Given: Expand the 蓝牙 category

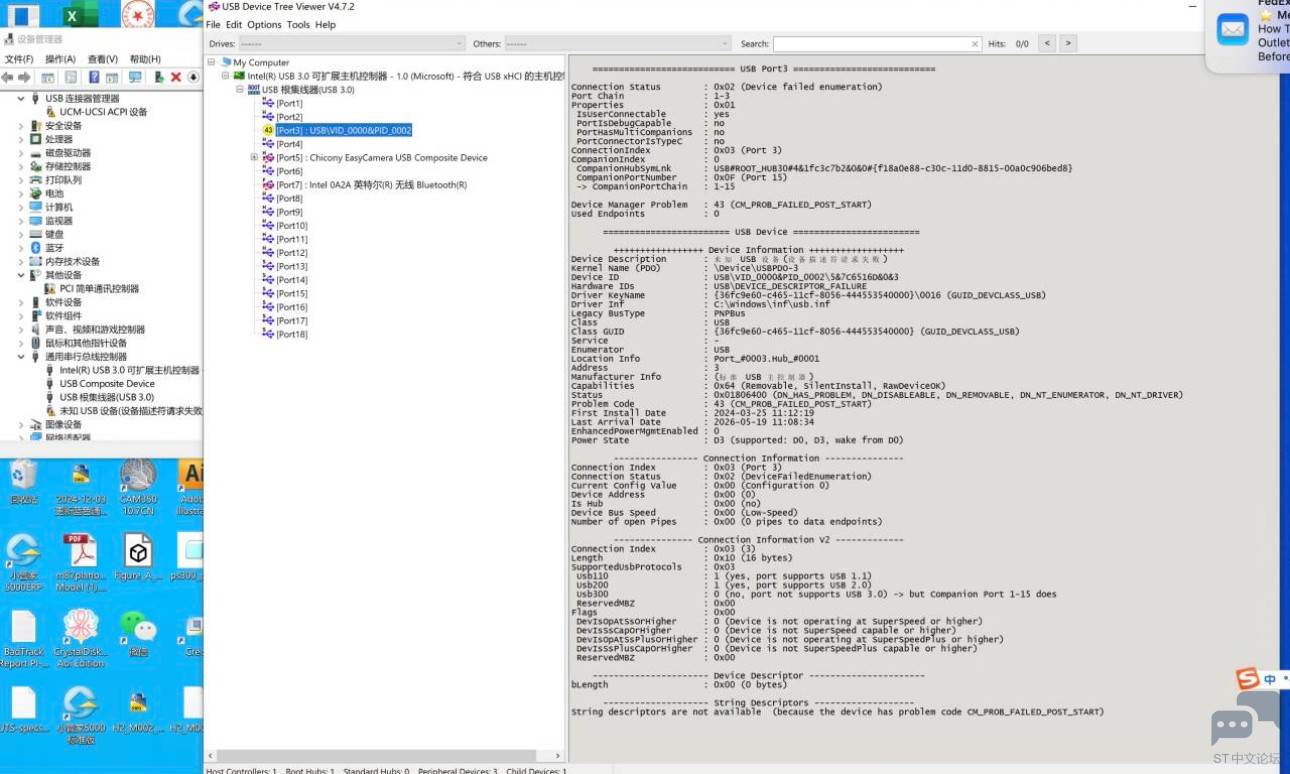Looking at the screenshot, I should [x=21, y=248].
